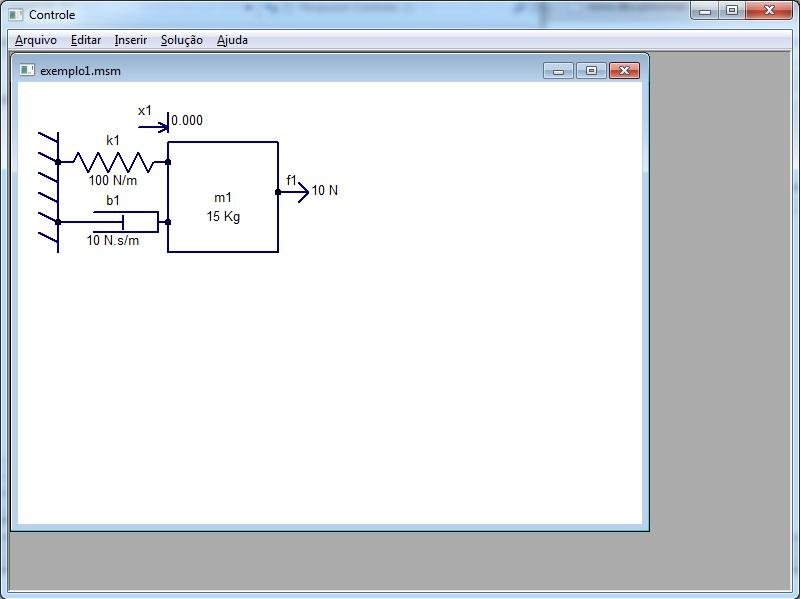801x599 pixels.
Task: Click the exemplo1.msm document icon
Action: 27,70
